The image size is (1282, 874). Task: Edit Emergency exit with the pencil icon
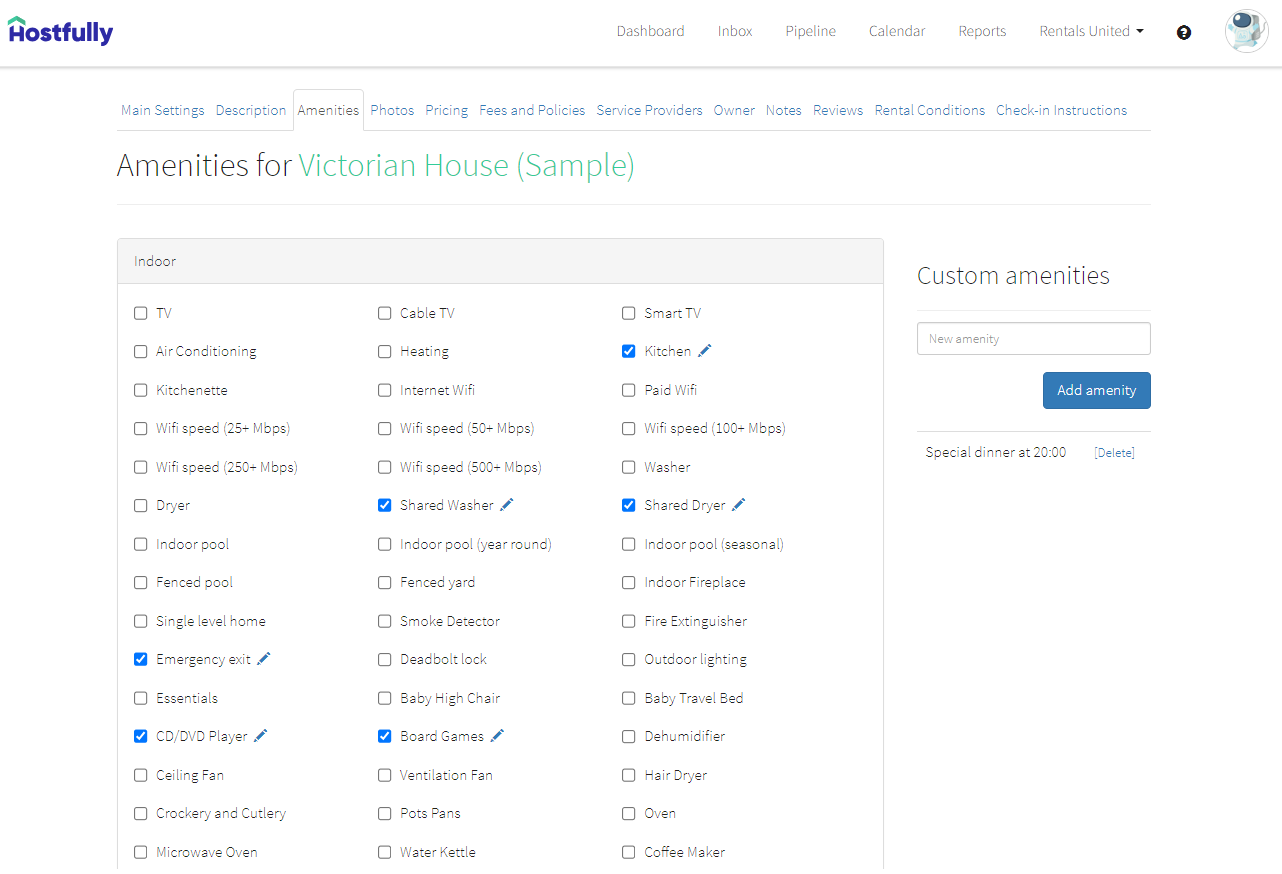coord(264,659)
